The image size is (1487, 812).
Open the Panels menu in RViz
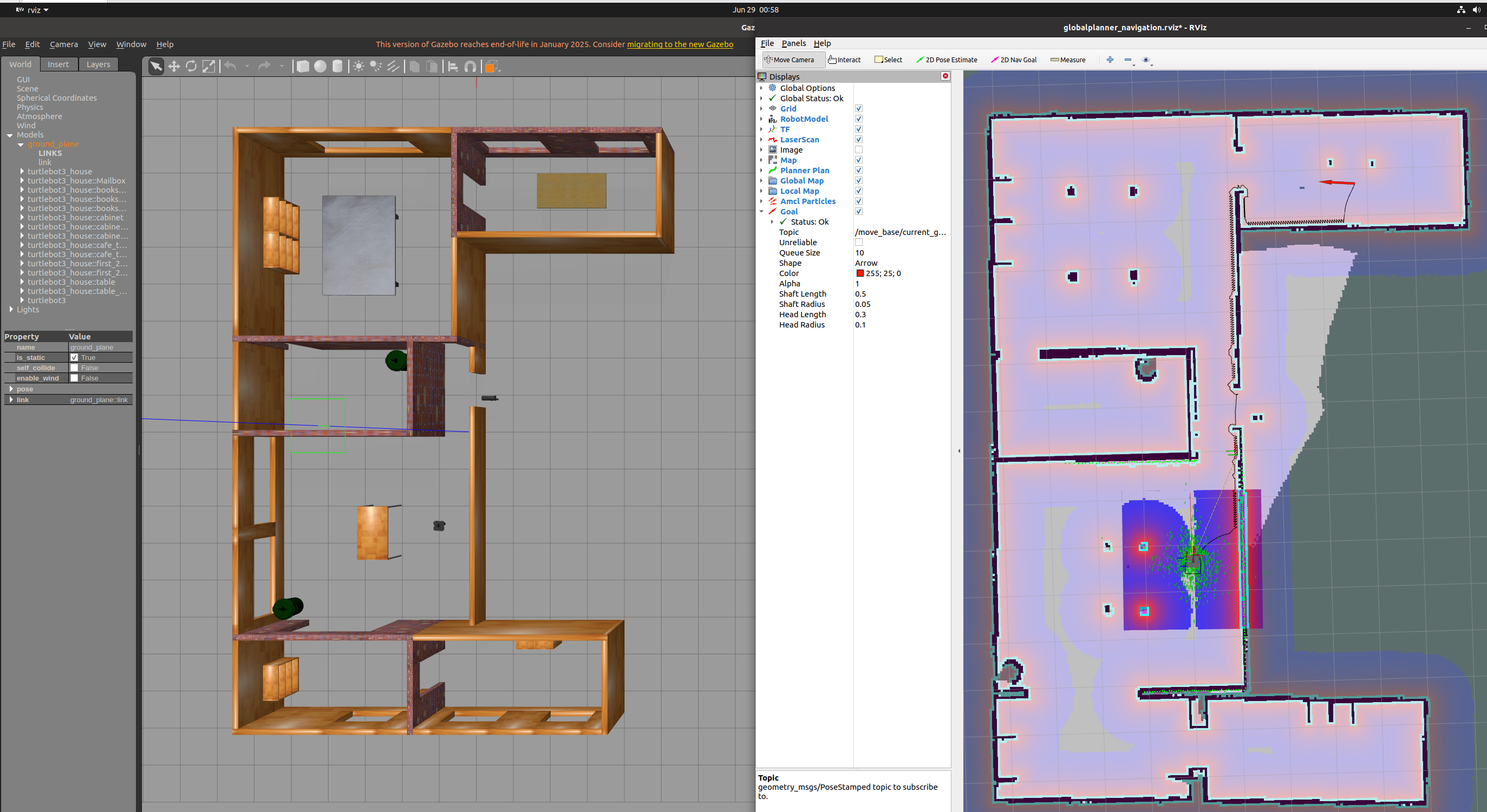pos(793,43)
